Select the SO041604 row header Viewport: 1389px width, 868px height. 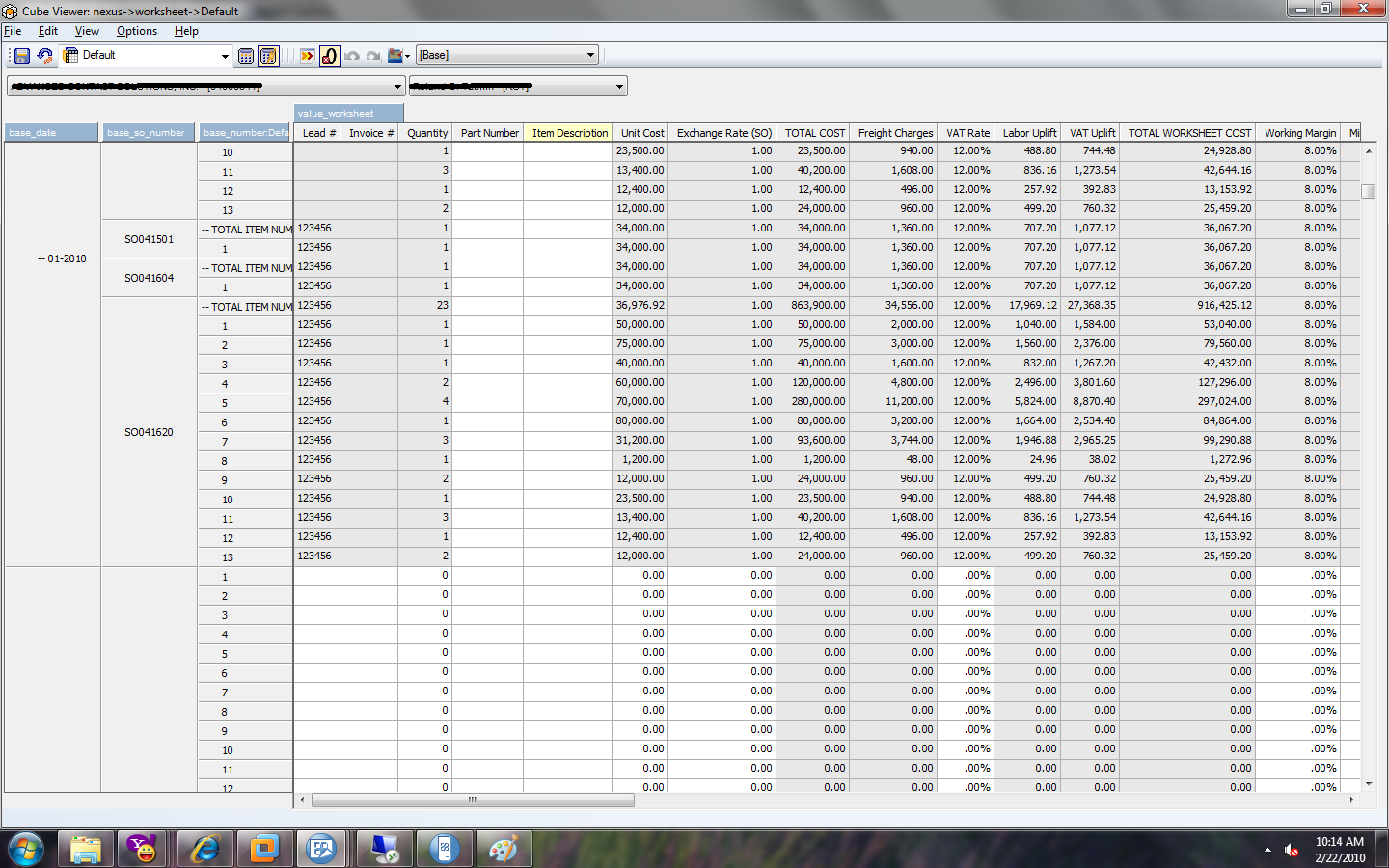[149, 278]
